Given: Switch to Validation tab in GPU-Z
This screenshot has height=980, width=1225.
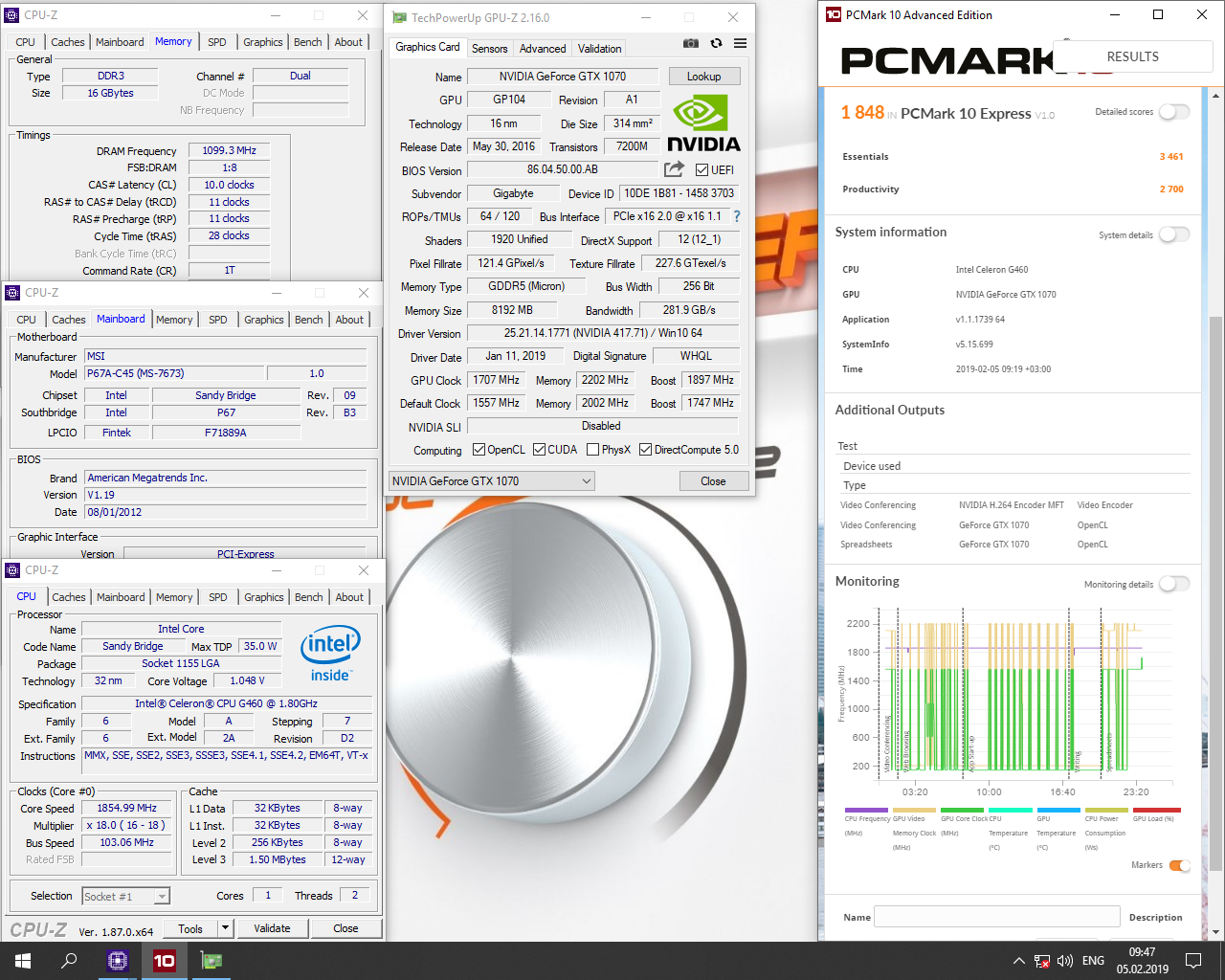Looking at the screenshot, I should [599, 49].
